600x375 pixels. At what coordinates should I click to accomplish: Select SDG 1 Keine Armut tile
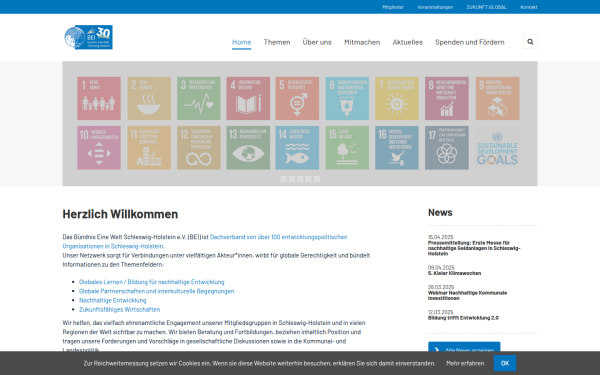click(99, 98)
